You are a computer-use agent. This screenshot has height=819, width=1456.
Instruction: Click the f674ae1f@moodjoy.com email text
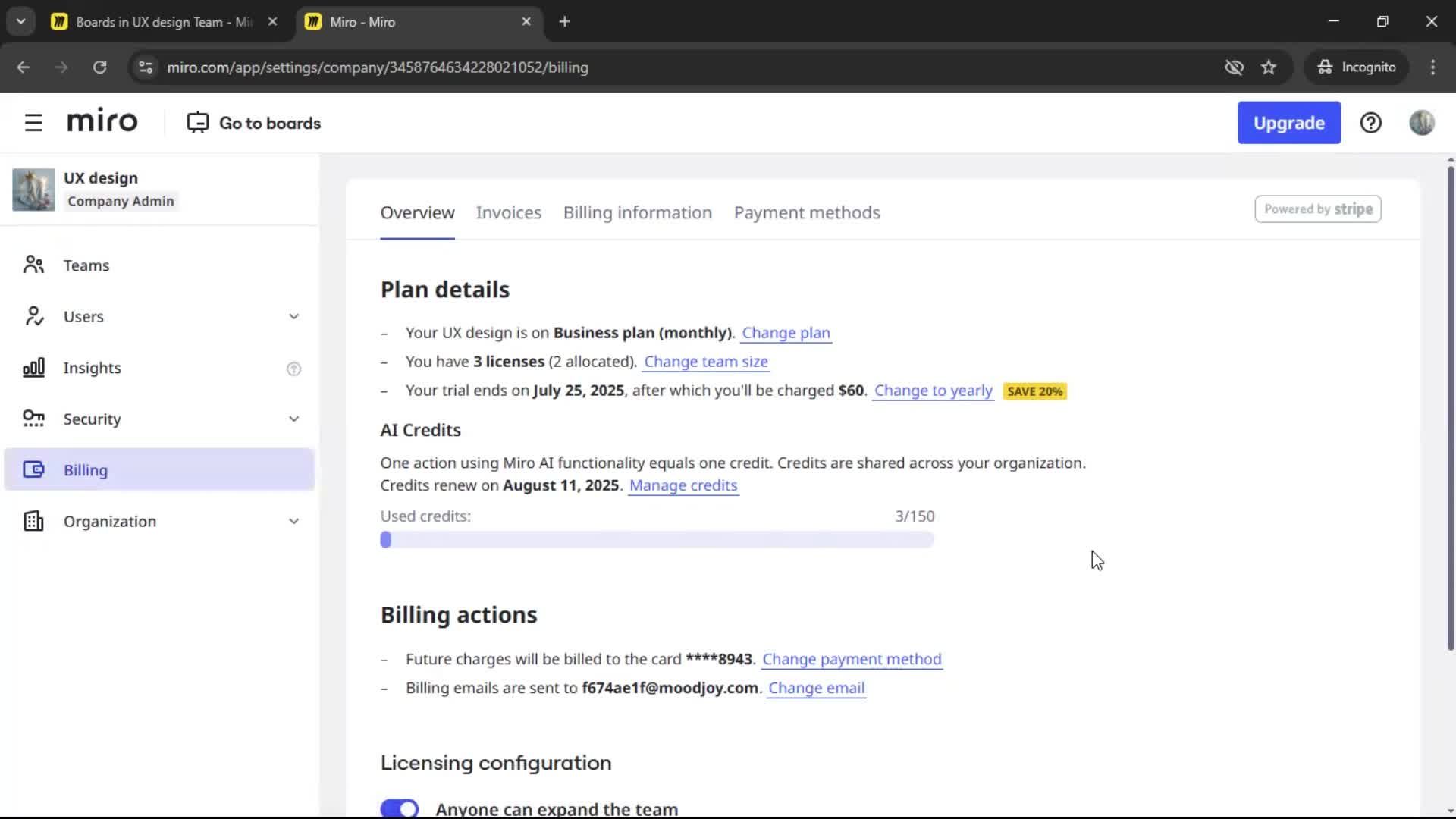pos(670,688)
